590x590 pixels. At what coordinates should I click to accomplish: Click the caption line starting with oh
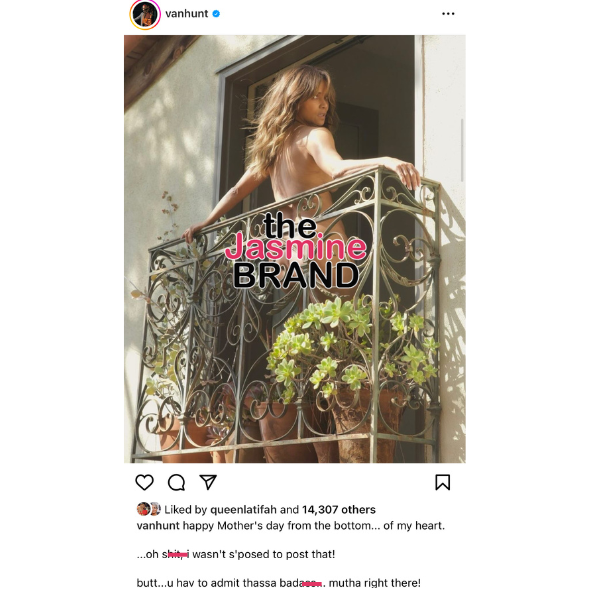click(x=236, y=554)
